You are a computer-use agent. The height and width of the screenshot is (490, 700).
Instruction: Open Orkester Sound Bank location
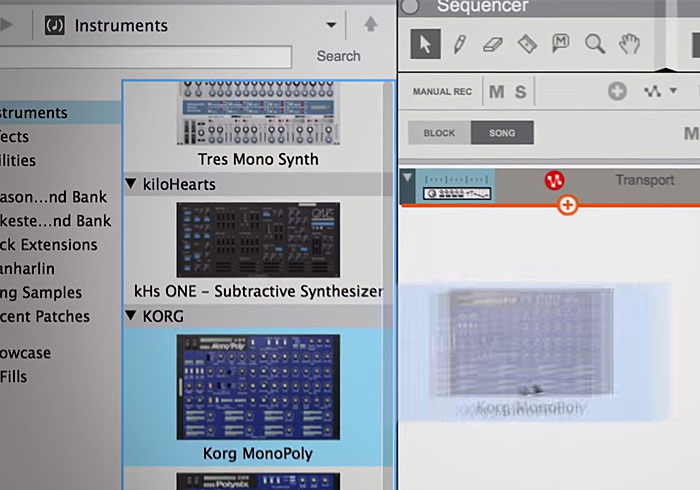tap(55, 220)
